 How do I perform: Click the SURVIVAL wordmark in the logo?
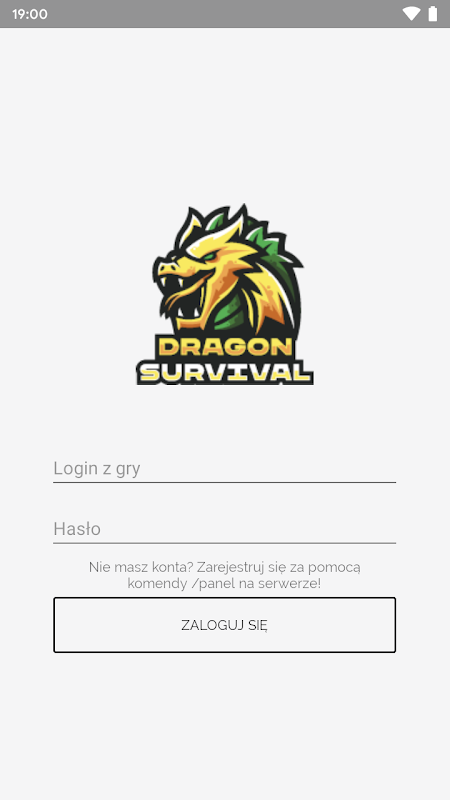[x=225, y=372]
